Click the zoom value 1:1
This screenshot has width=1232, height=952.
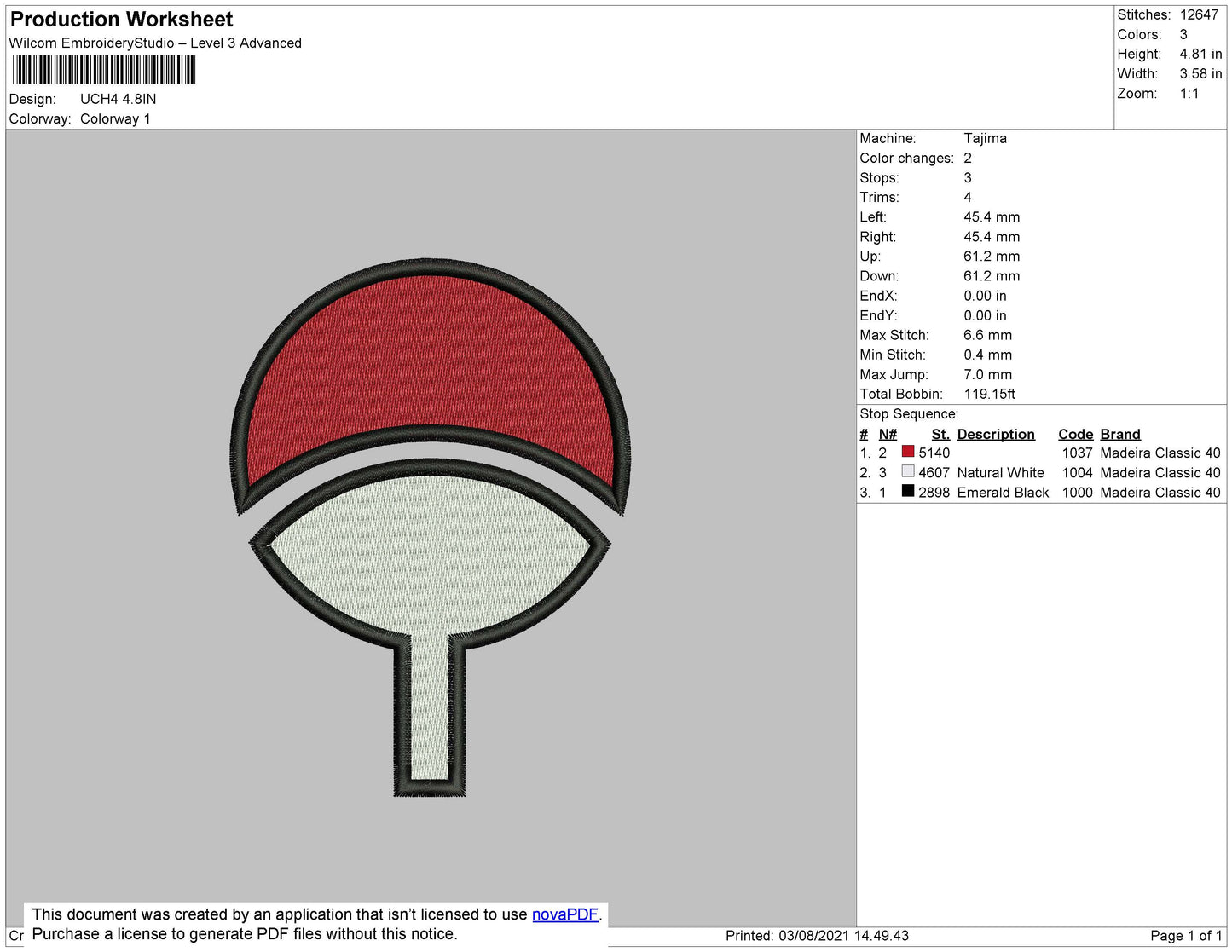1189,93
